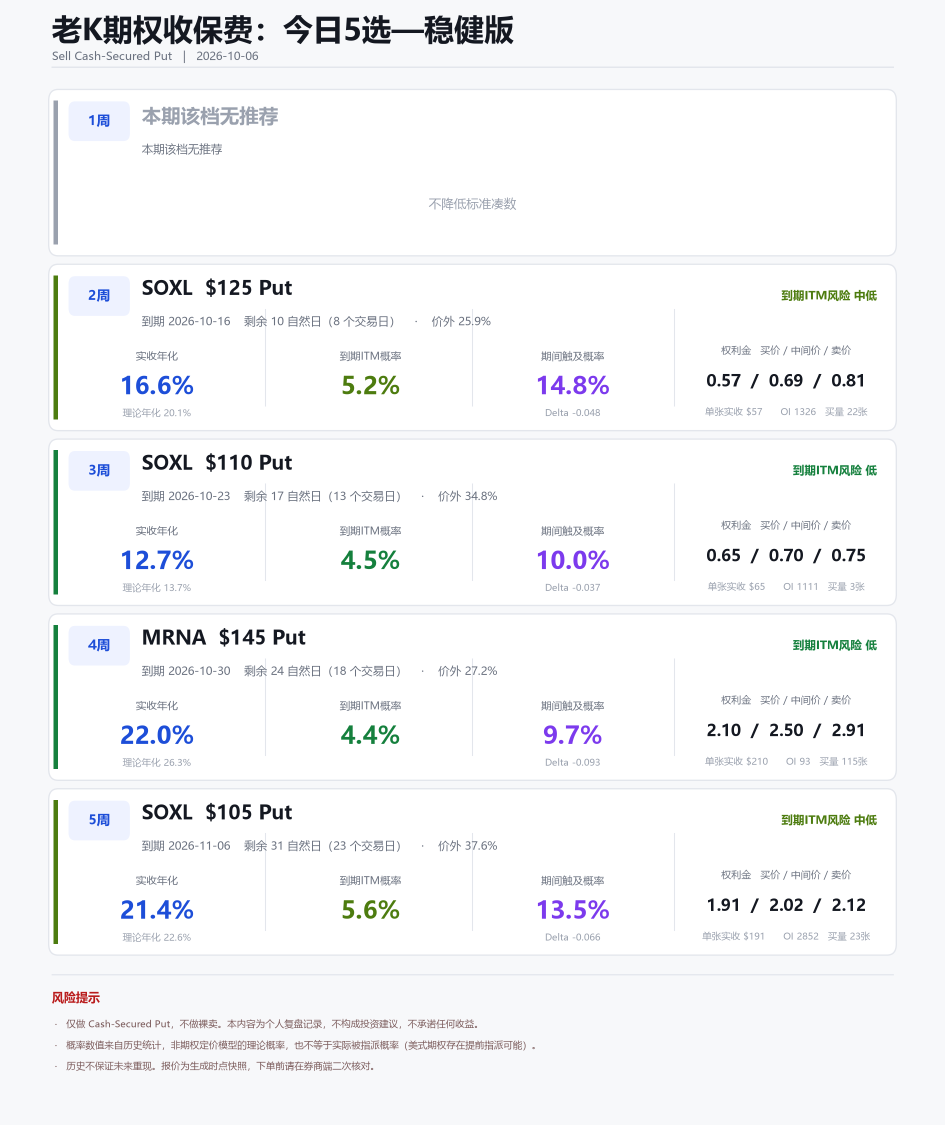This screenshot has height=1125, width=945.
Task: Click the Sell Cash-Secured Put subtitle
Action: [x=112, y=56]
